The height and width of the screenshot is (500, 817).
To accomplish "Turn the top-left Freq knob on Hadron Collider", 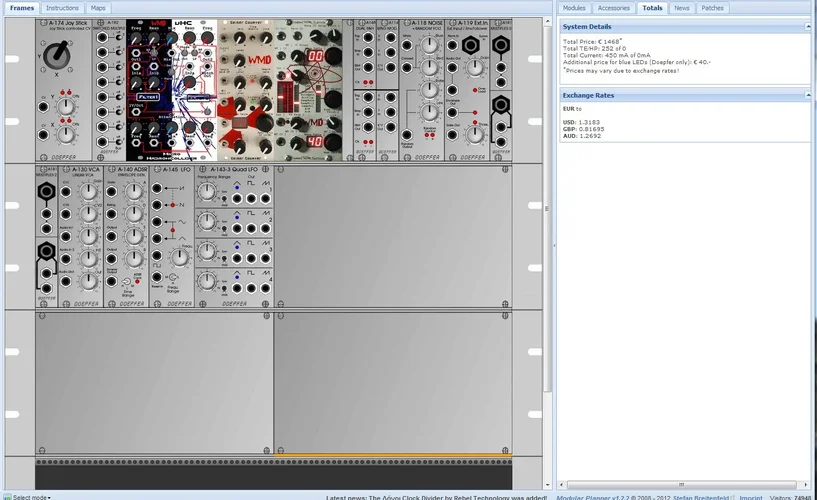I will 135,39.
